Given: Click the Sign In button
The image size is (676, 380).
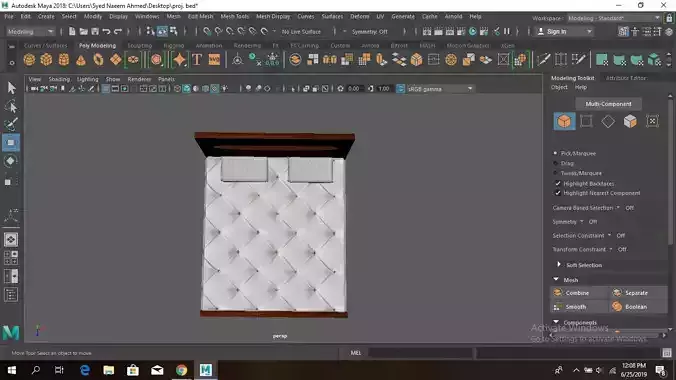Looking at the screenshot, I should click(x=564, y=31).
